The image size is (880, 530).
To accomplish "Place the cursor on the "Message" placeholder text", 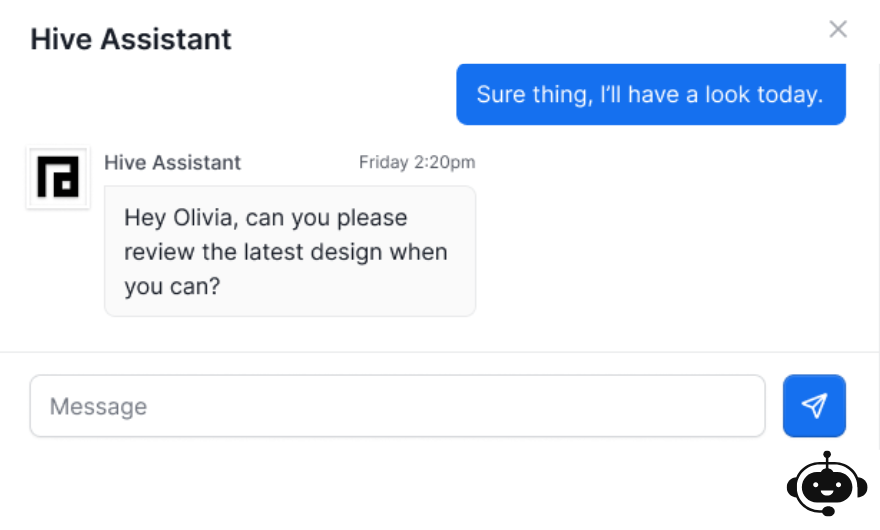I will pyautogui.click(x=98, y=406).
